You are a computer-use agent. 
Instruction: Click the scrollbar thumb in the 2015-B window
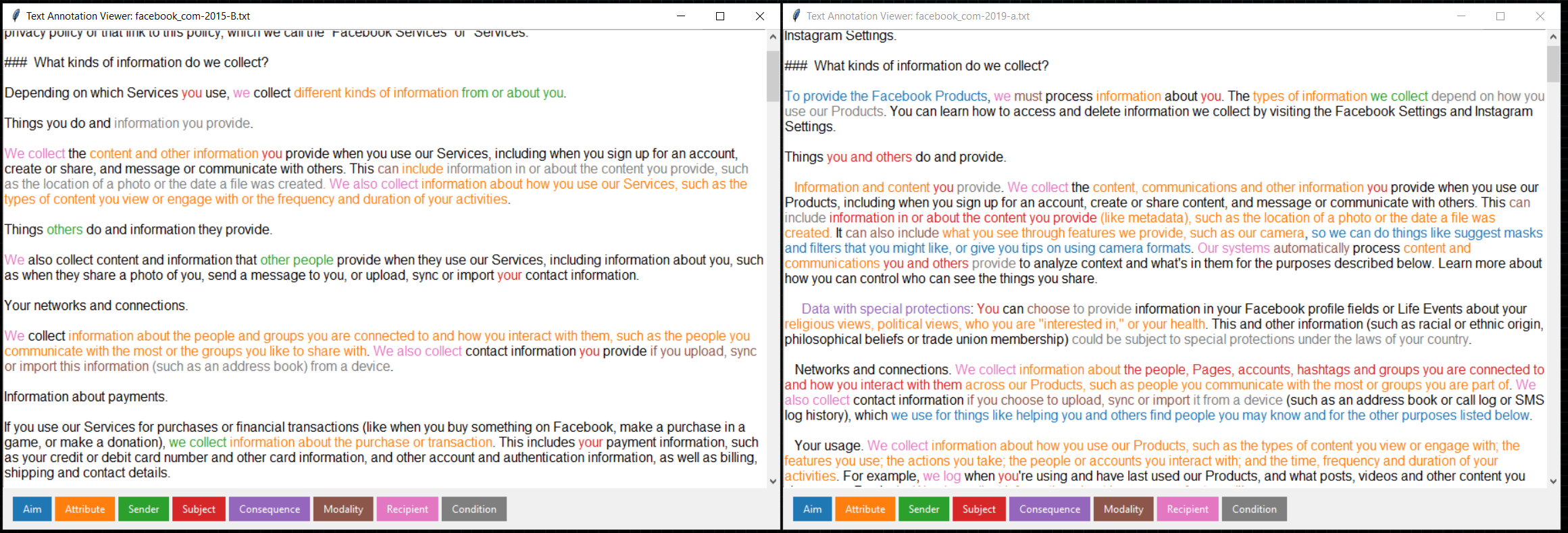(773, 76)
